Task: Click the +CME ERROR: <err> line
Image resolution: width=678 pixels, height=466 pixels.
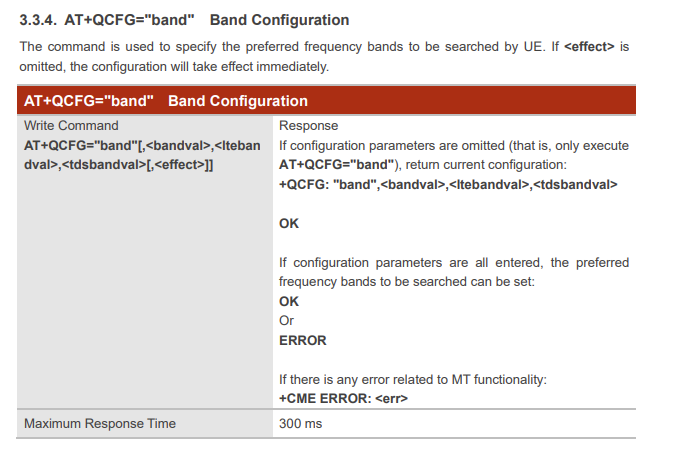Action: pos(343,398)
